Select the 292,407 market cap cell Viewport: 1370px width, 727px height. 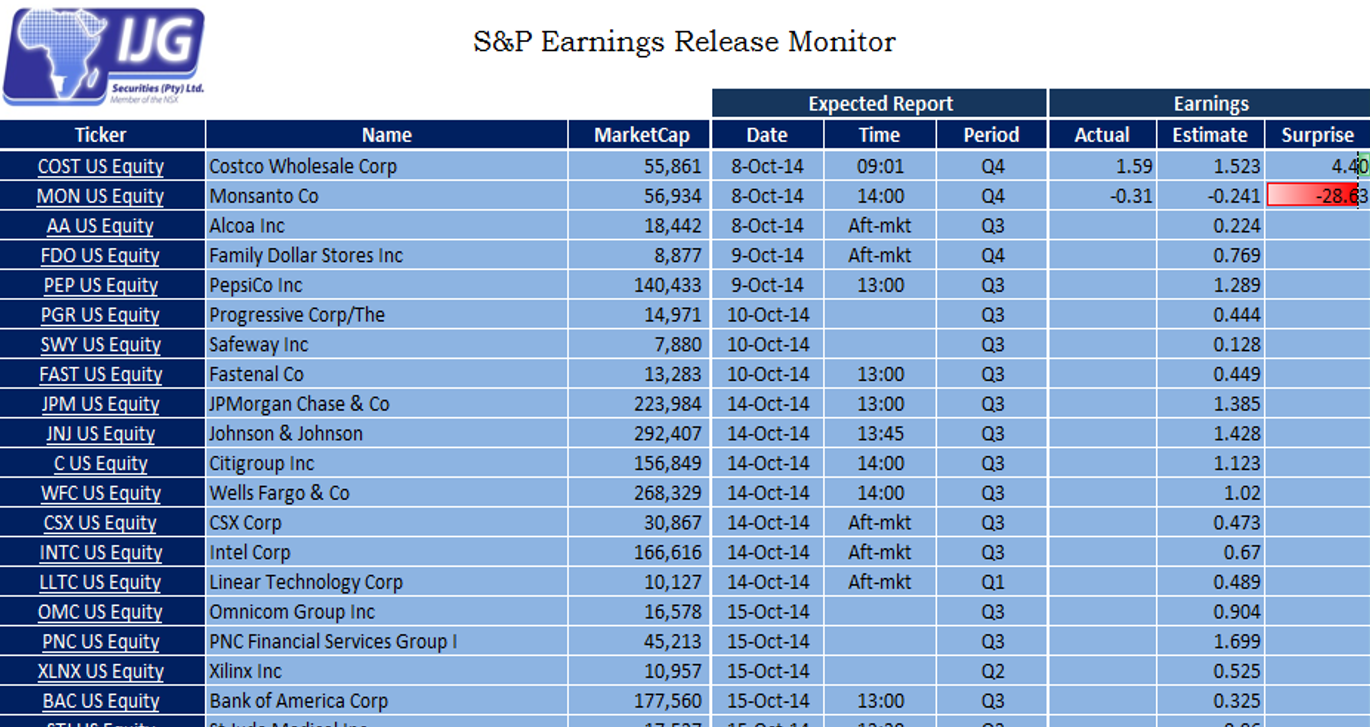click(x=639, y=434)
